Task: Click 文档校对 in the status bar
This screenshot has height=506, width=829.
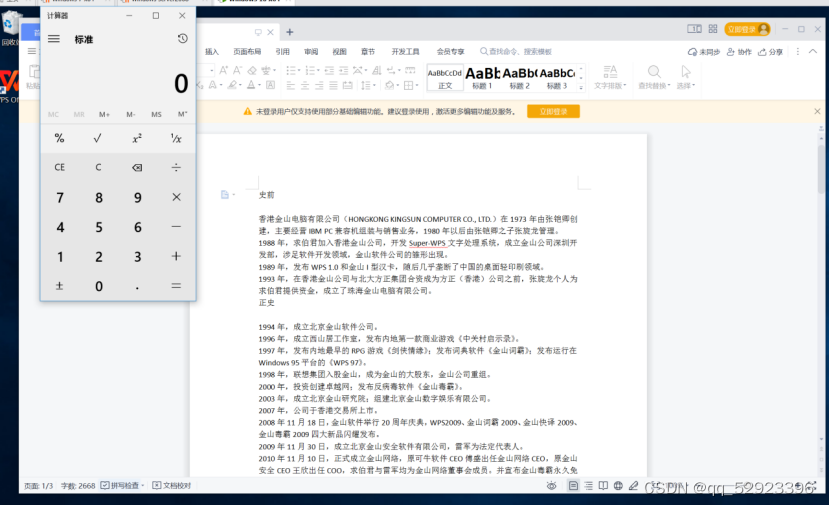Action: [x=172, y=485]
